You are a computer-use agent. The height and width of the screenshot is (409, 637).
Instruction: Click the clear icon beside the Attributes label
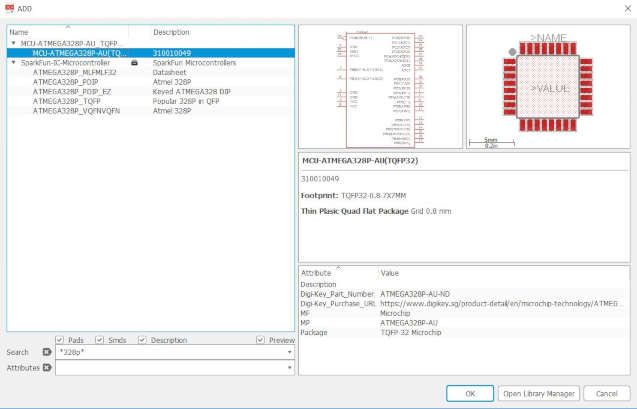tap(47, 368)
